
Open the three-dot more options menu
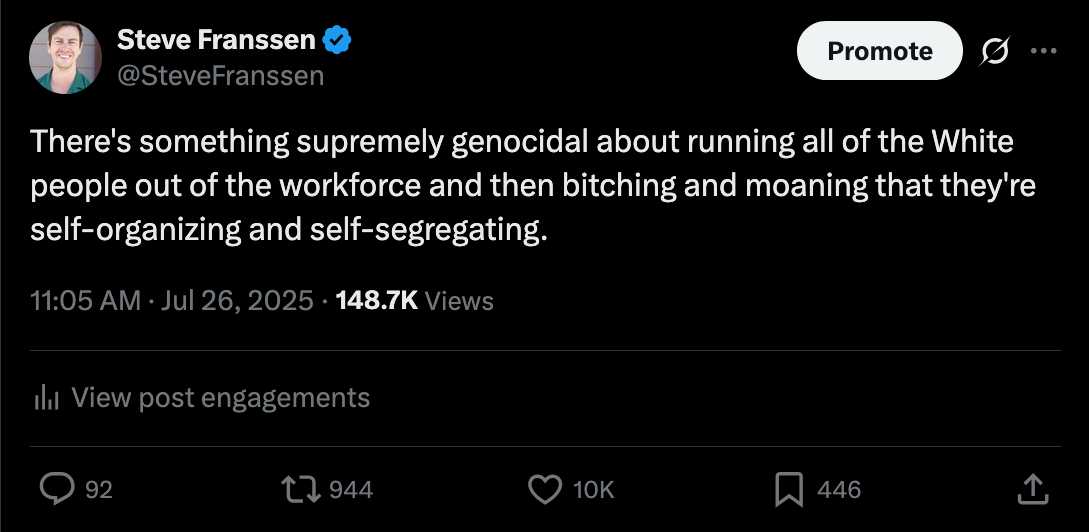[1043, 51]
